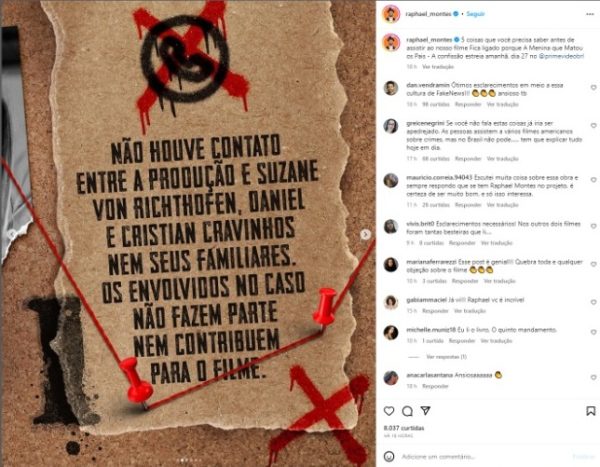600x467 pixels.
Task: Like the post with heart icon
Action: click(x=389, y=411)
